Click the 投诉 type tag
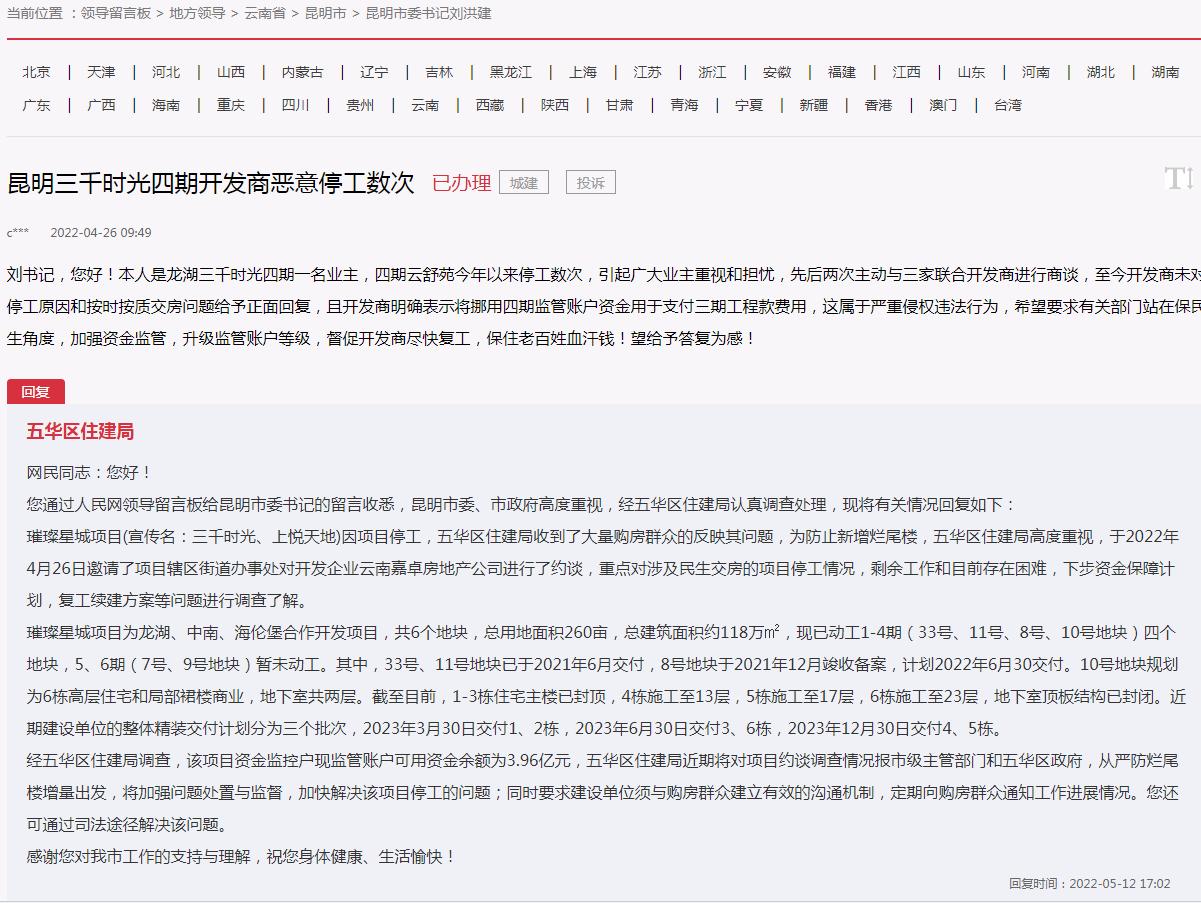1201x903 pixels. click(591, 183)
